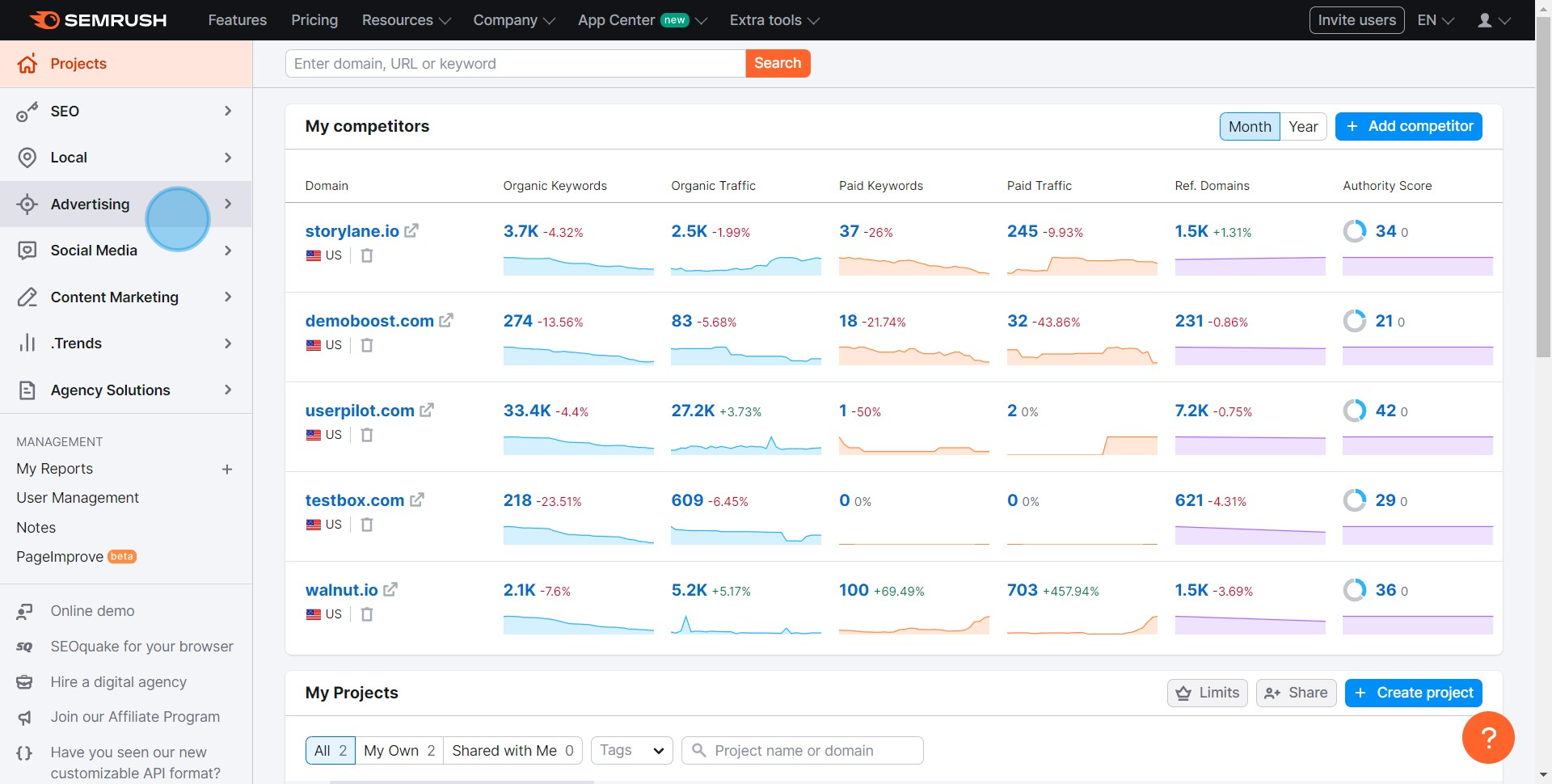1552x784 pixels.
Task: Select the All projects tab
Action: coord(331,751)
